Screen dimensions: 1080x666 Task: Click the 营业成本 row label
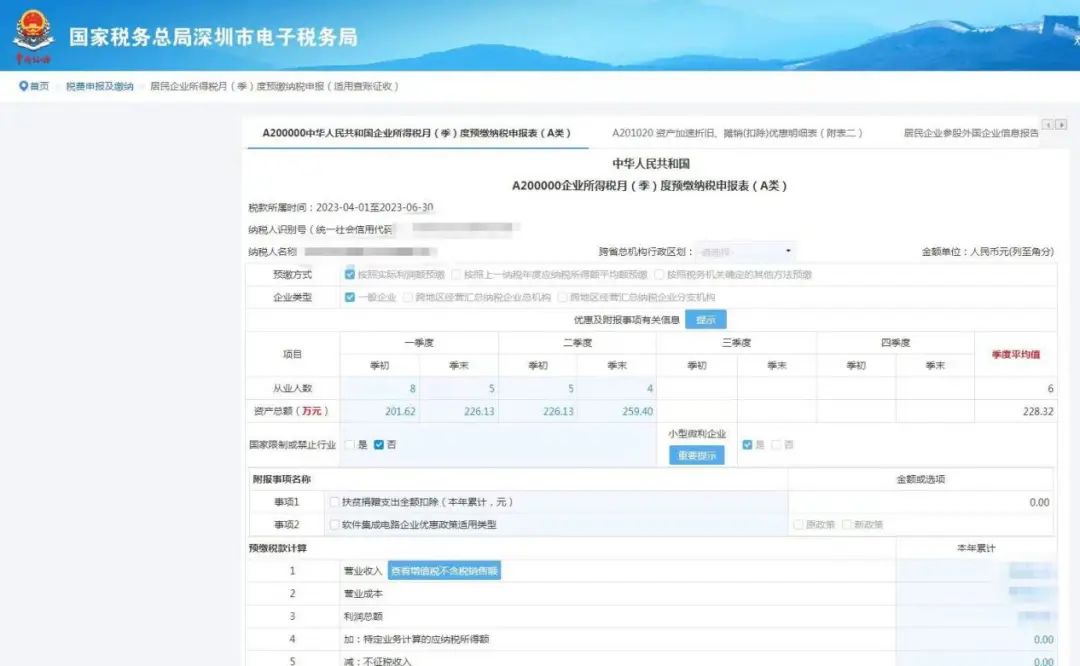click(363, 594)
